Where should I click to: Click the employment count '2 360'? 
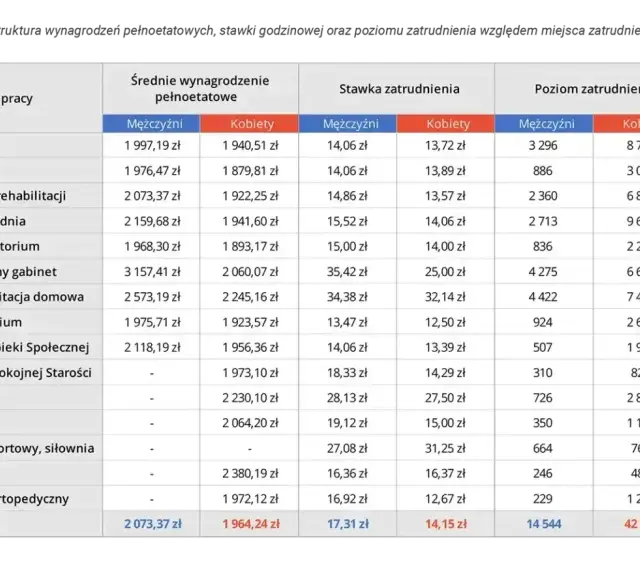[x=543, y=196]
